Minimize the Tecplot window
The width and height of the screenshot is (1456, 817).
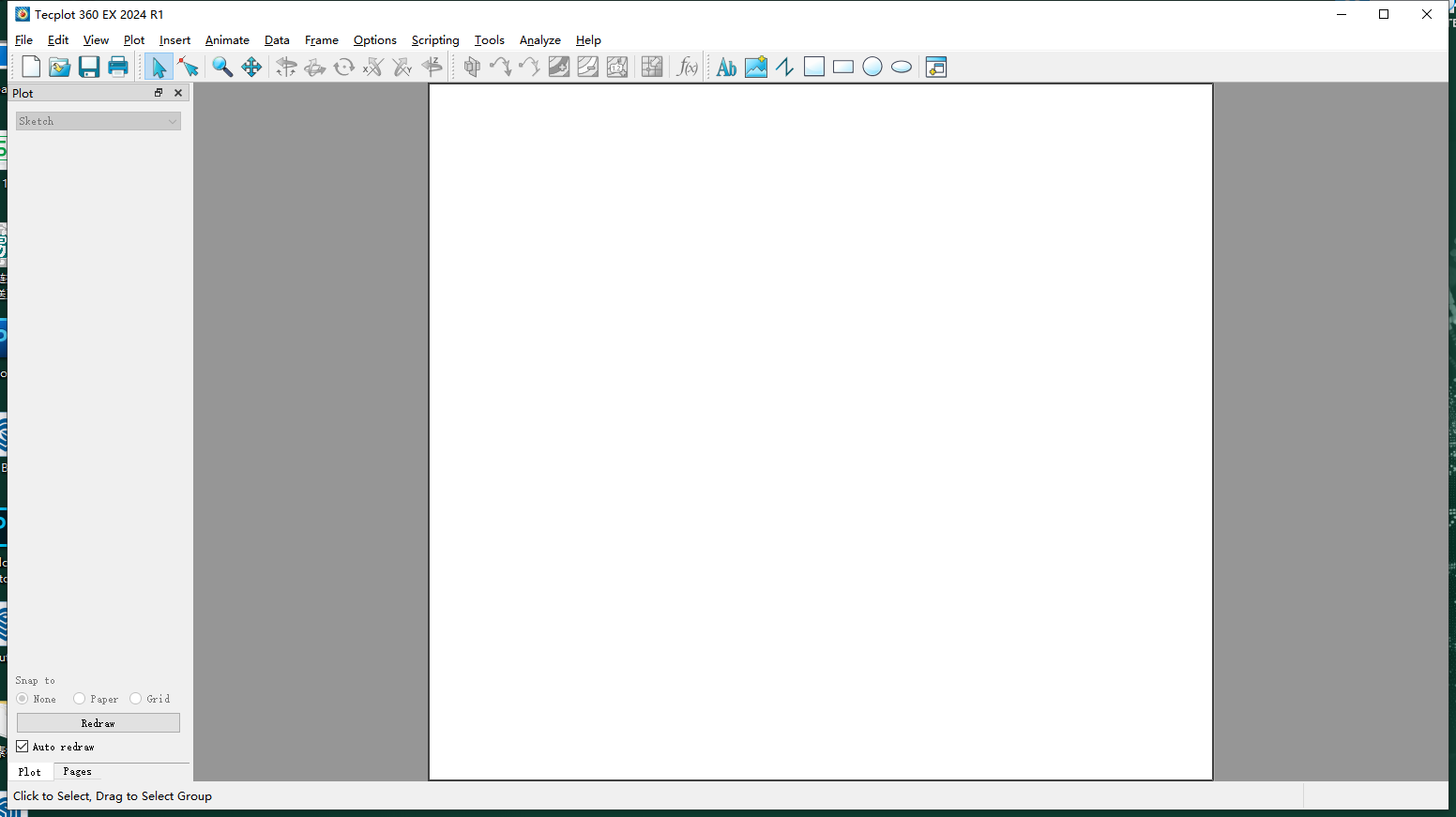1342,14
